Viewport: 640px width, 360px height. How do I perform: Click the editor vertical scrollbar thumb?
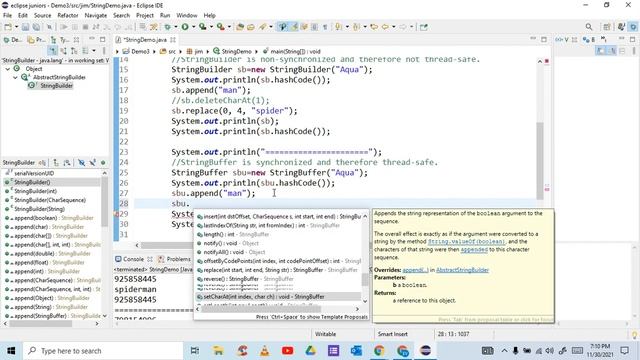pos(540,161)
